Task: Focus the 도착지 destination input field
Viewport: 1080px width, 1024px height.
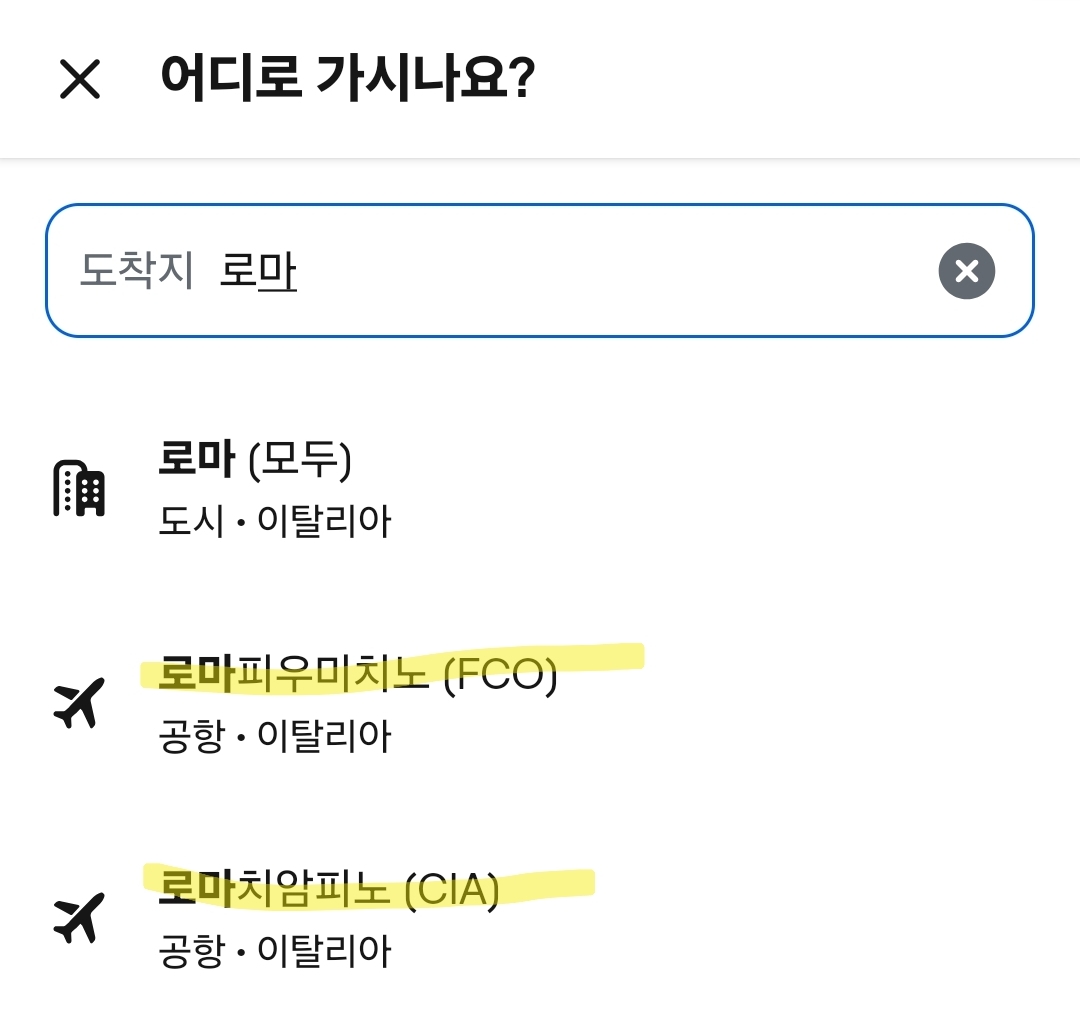Action: pyautogui.click(x=600, y=271)
